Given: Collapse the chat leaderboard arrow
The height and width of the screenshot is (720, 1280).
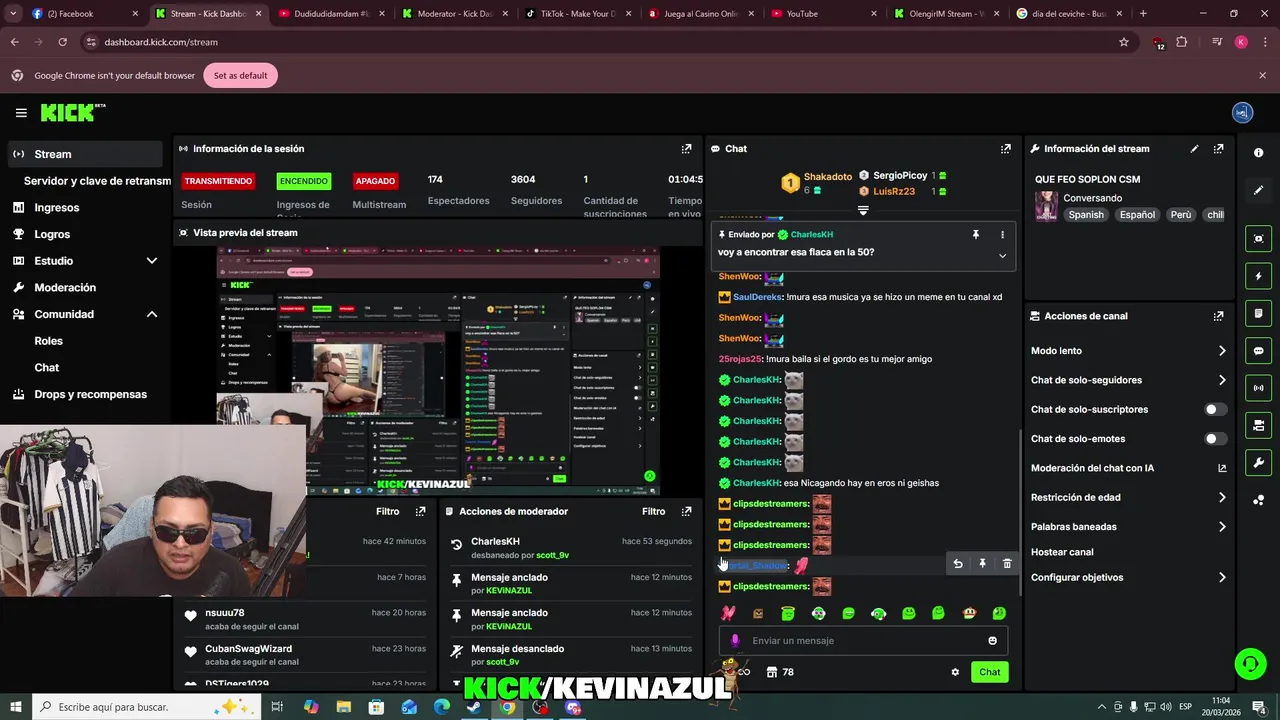Looking at the screenshot, I should [863, 211].
